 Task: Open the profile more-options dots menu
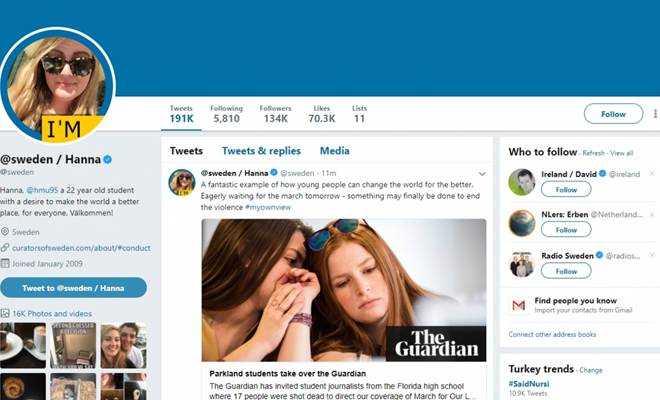coord(655,114)
